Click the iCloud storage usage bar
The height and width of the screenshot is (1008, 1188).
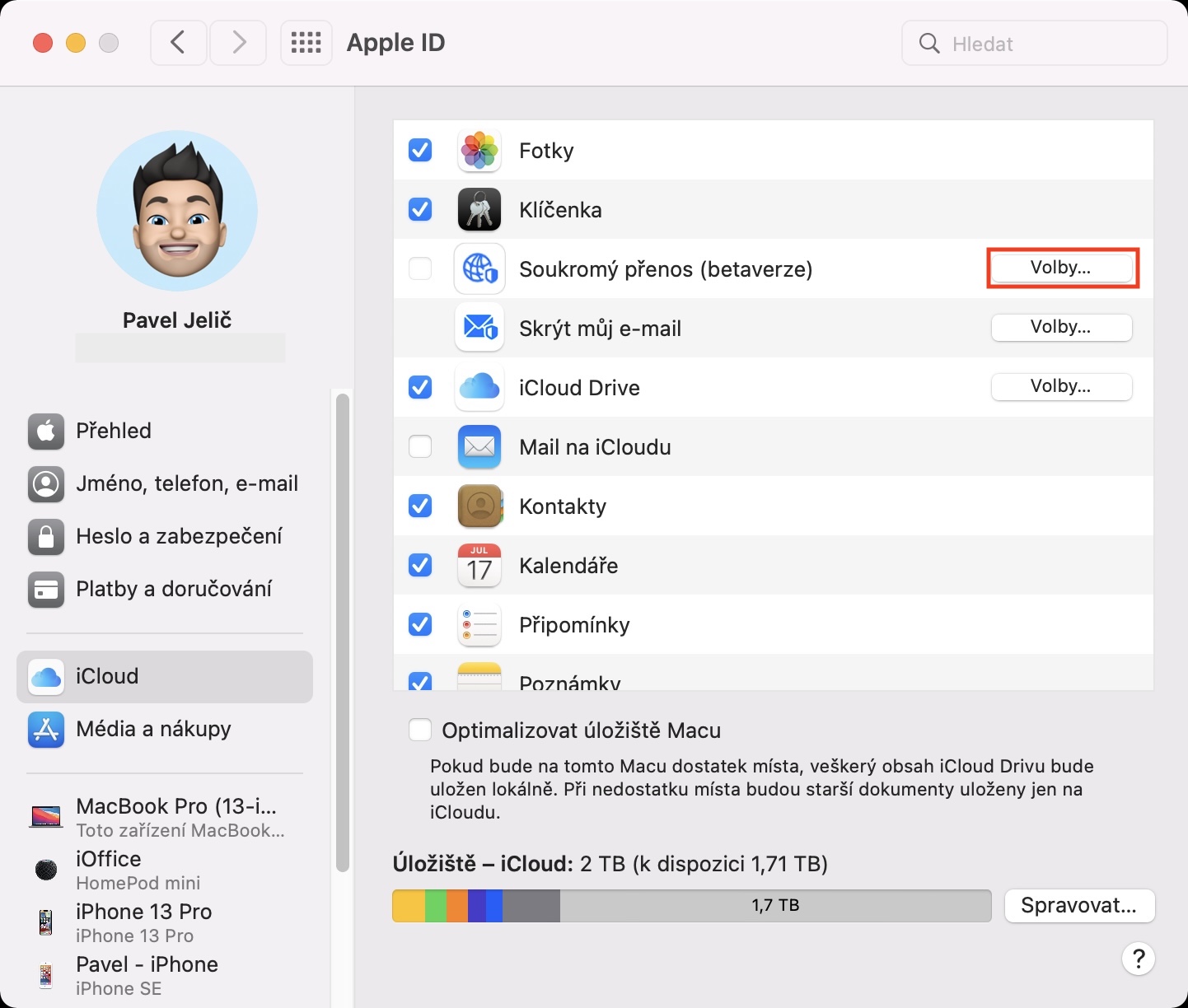click(691, 906)
